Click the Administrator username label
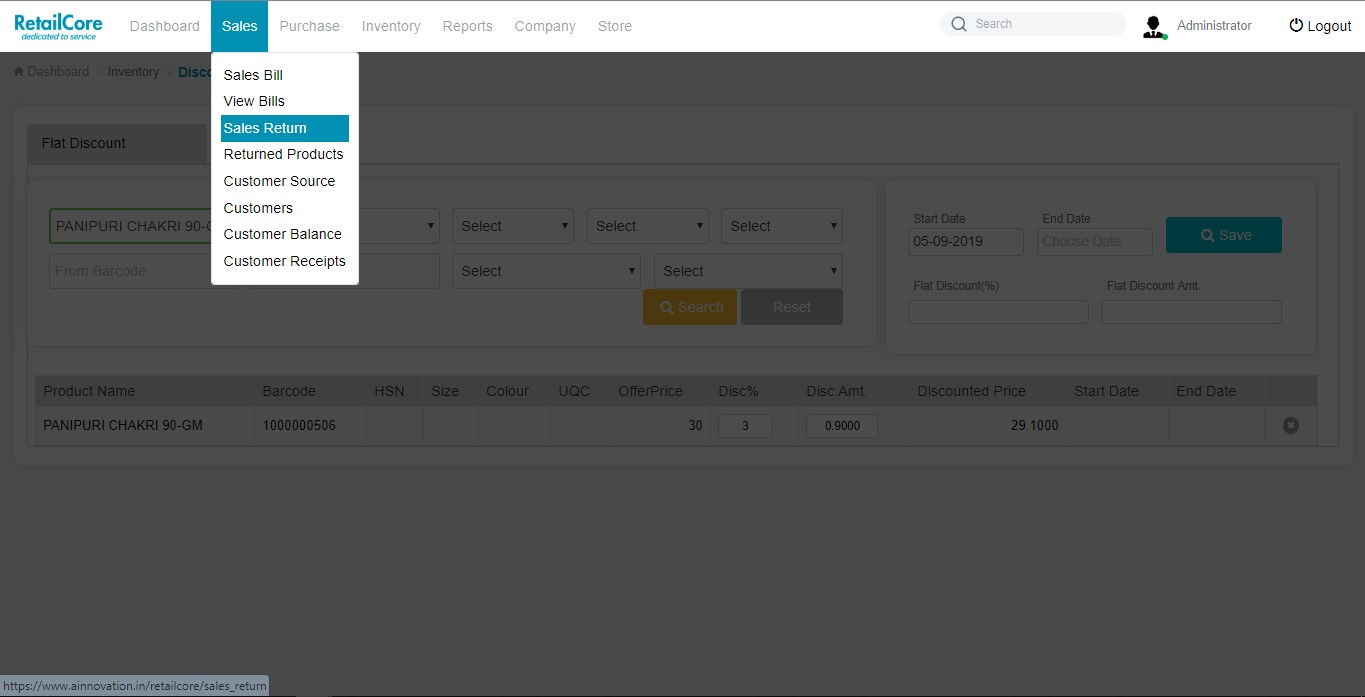 tap(1214, 26)
